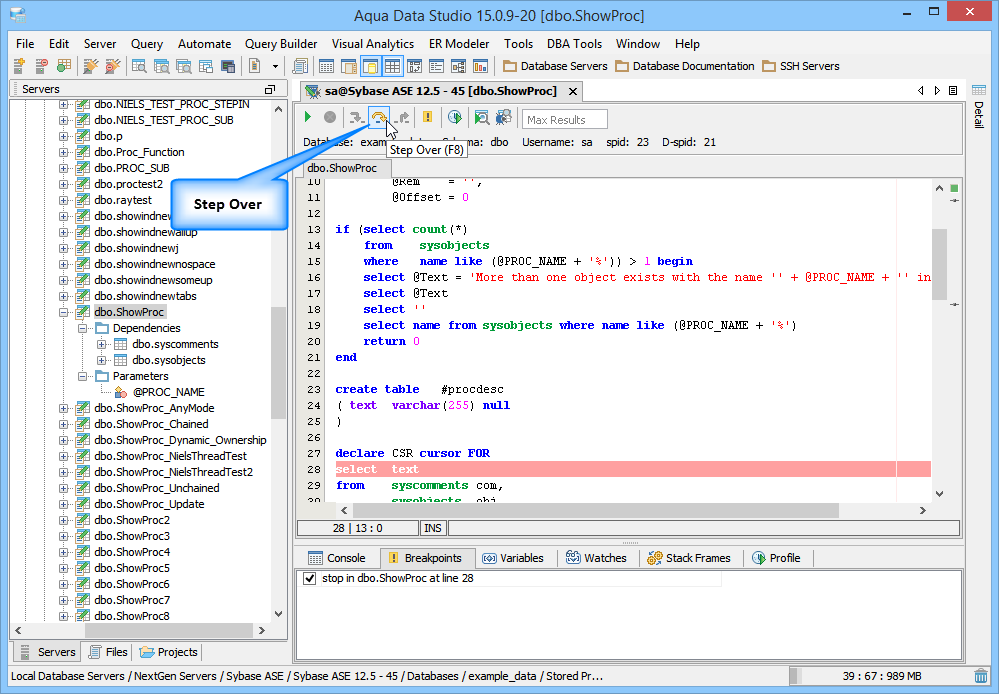Click the SSH Servers toolbar button
Screen dimensions: 999x694
click(800, 66)
